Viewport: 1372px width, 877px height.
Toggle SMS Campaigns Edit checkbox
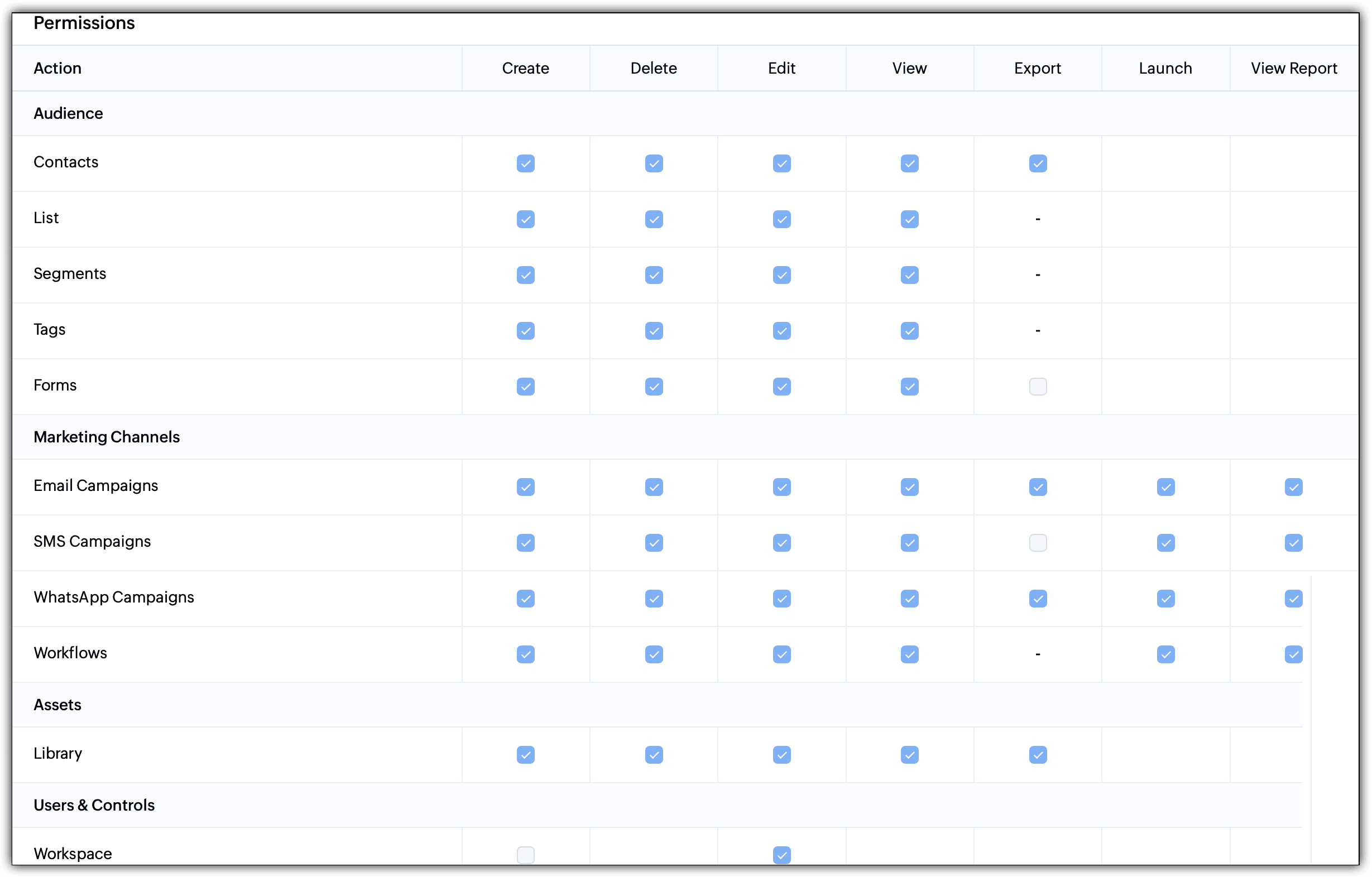coord(781,543)
